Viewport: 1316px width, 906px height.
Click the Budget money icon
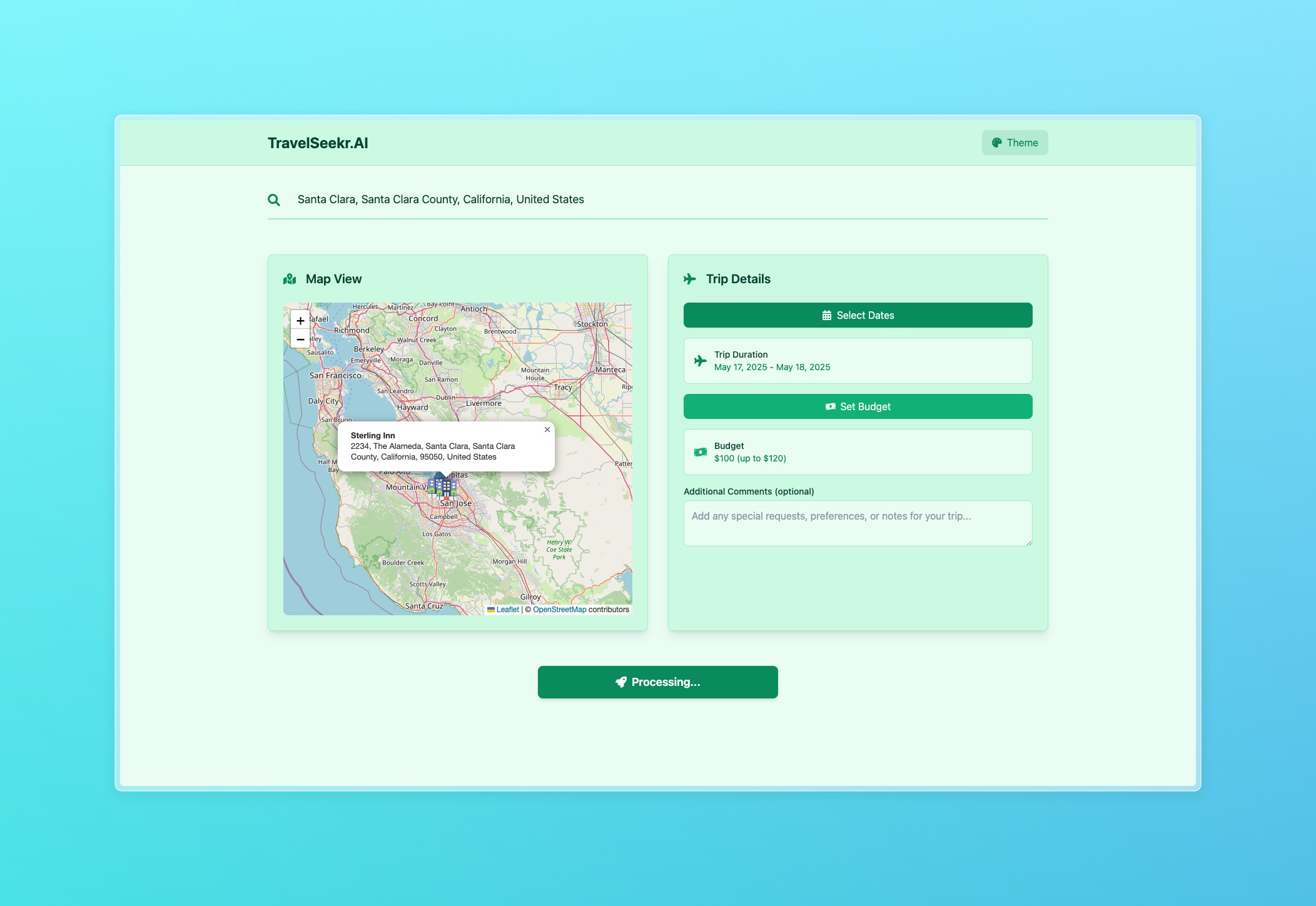click(x=701, y=452)
